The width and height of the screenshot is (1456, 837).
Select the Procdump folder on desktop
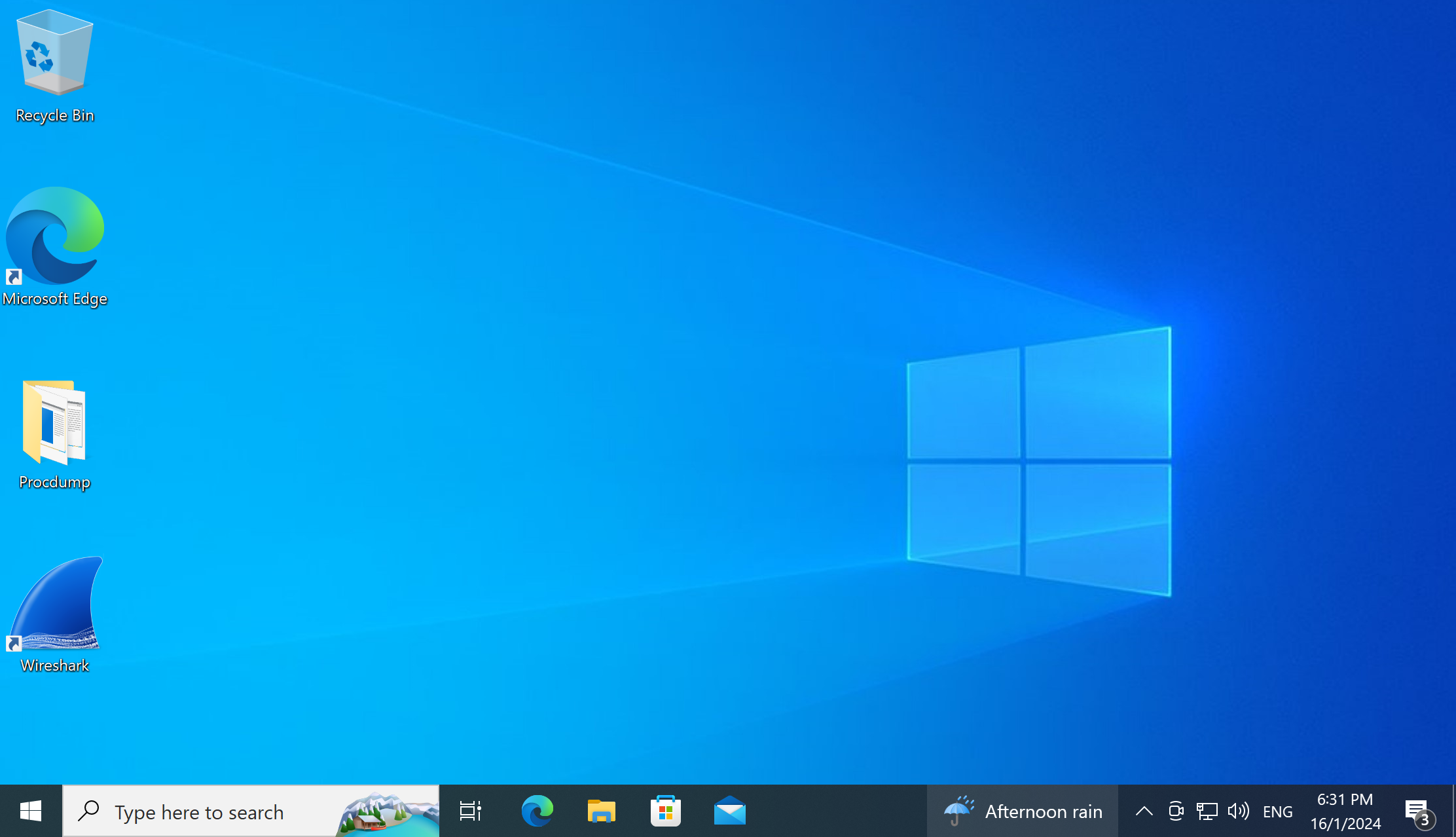pyautogui.click(x=54, y=435)
